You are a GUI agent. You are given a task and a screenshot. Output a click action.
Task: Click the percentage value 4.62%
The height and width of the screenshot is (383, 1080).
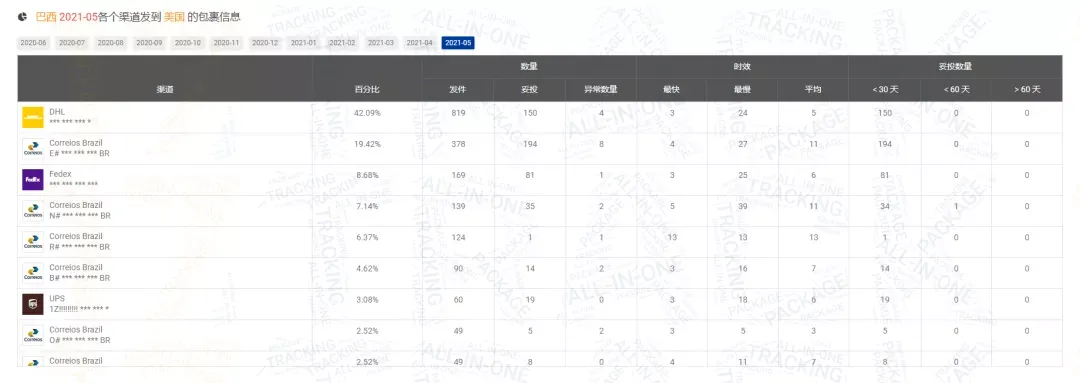click(x=367, y=268)
